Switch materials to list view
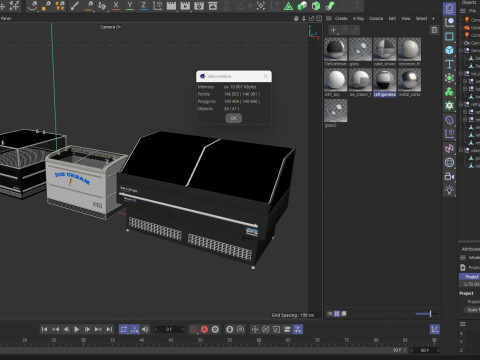480x360 pixels. point(330,313)
